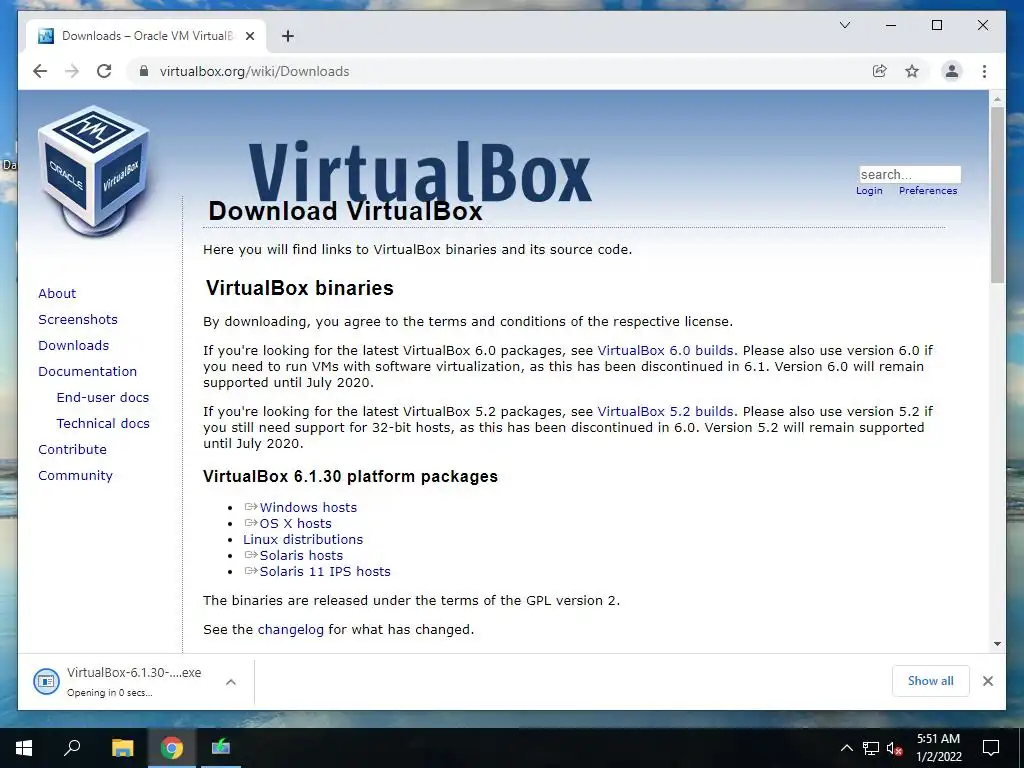Open Documentation in sidebar
Viewport: 1024px width, 768px height.
tap(88, 372)
